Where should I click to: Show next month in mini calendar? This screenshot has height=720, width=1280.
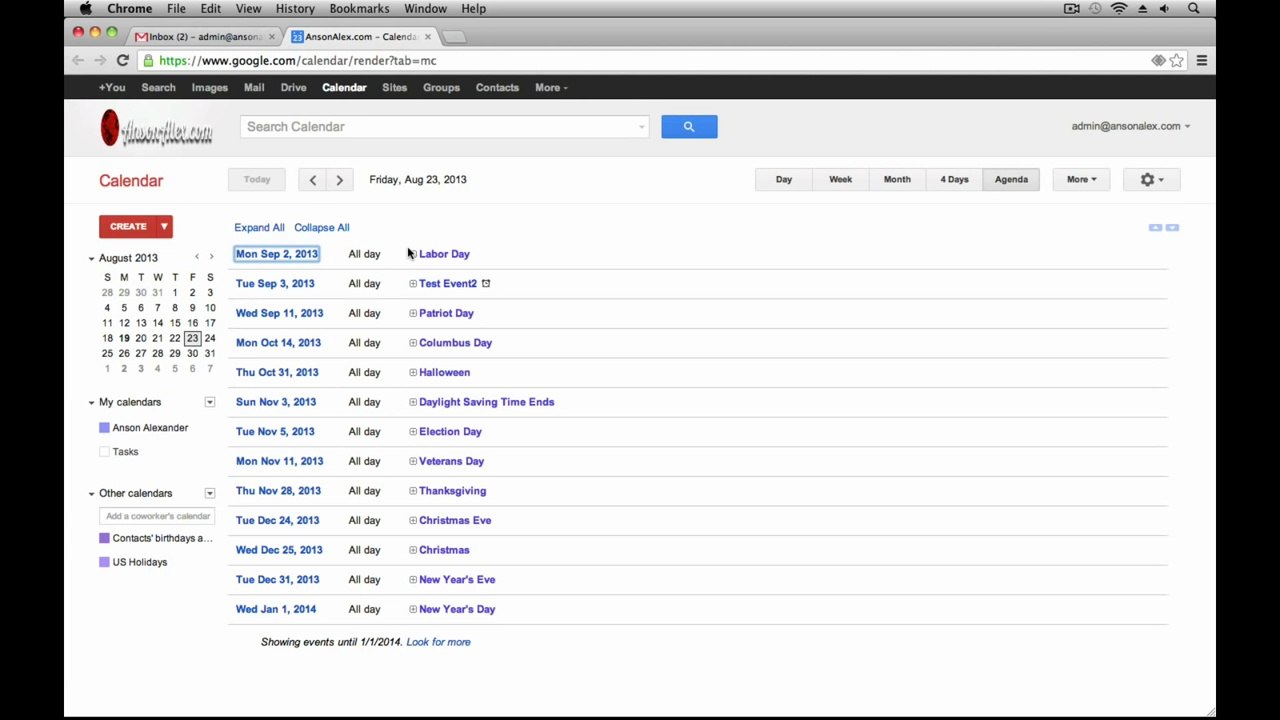[x=211, y=258]
